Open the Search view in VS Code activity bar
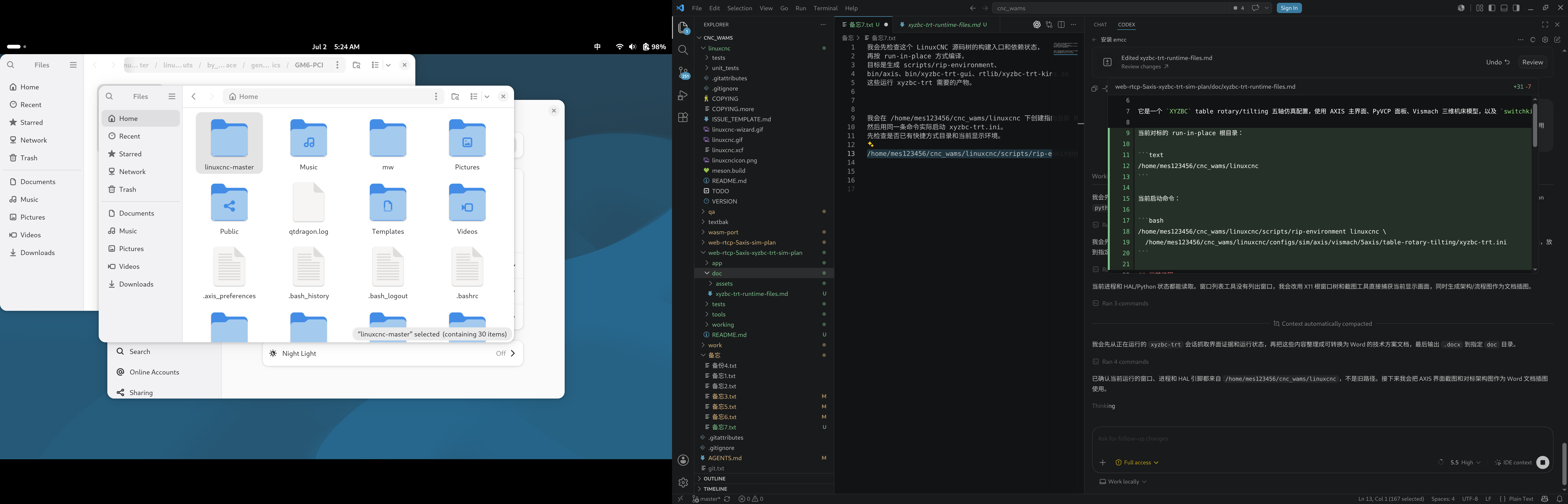This screenshot has height=504, width=1568. pyautogui.click(x=683, y=50)
